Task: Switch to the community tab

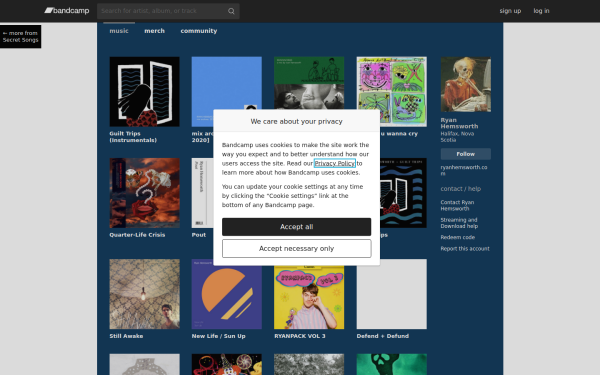Action: pos(199,31)
